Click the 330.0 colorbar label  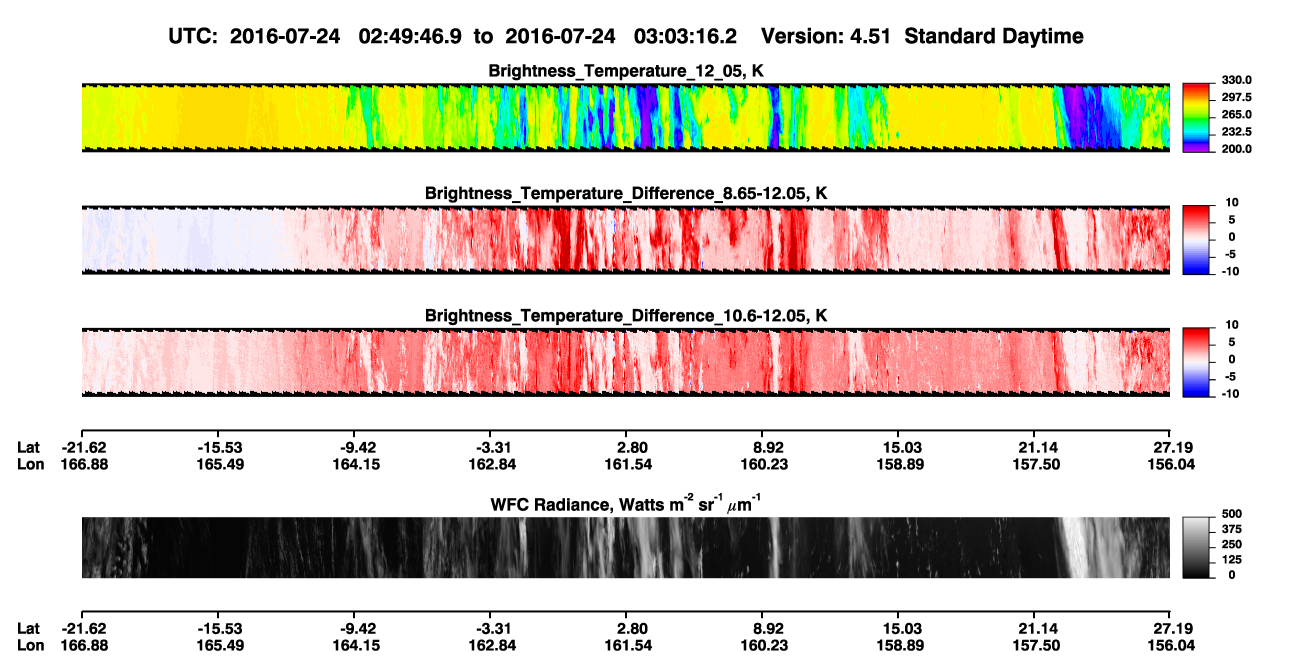[x=1235, y=80]
